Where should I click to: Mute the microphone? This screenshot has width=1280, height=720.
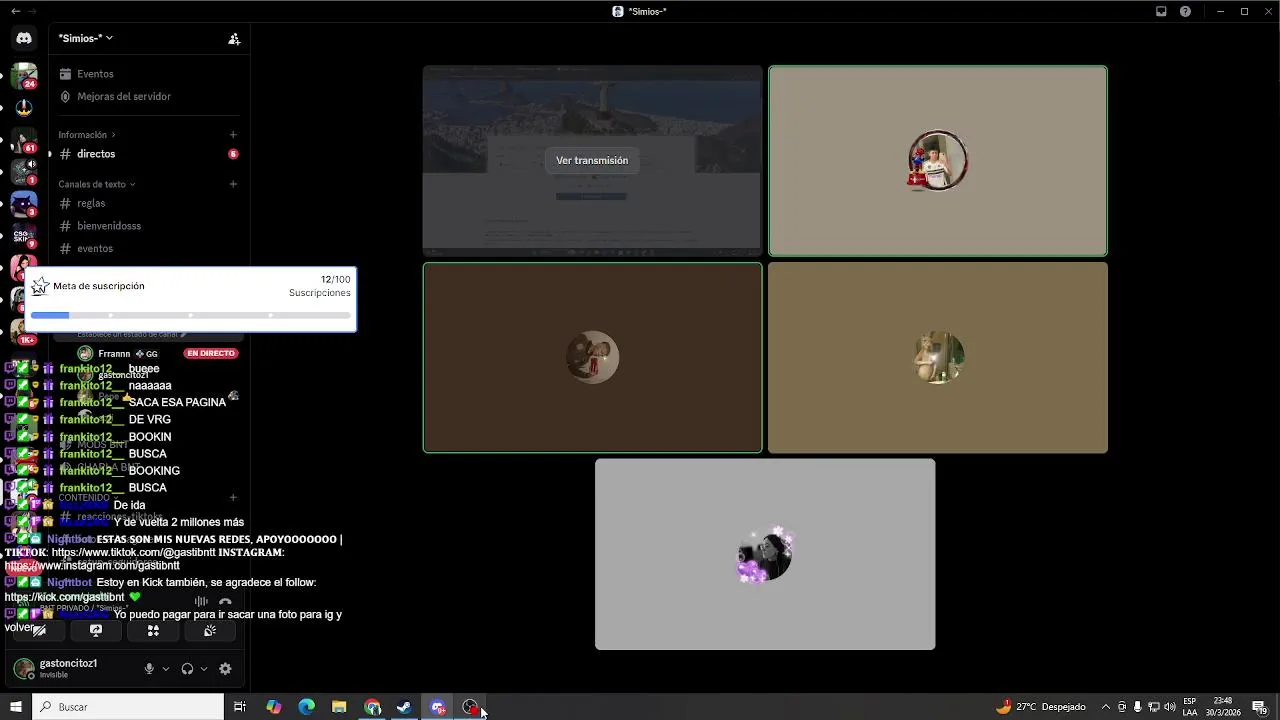149,669
